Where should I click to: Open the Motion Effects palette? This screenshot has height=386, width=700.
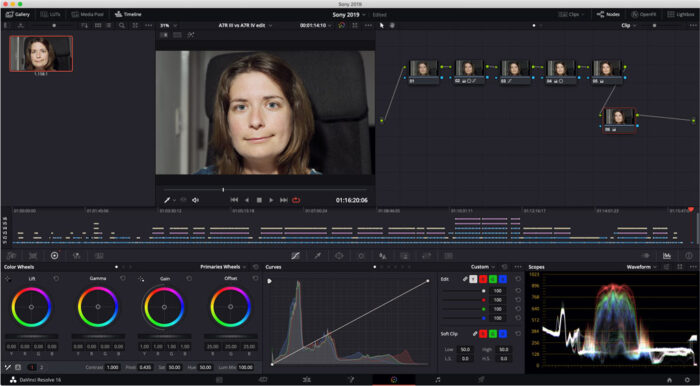click(x=99, y=256)
